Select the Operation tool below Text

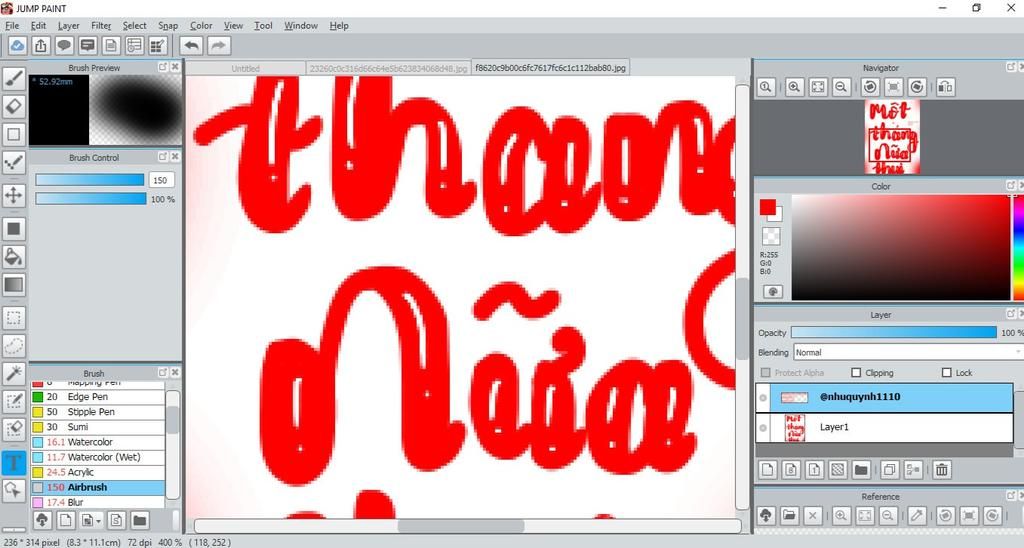click(x=14, y=491)
